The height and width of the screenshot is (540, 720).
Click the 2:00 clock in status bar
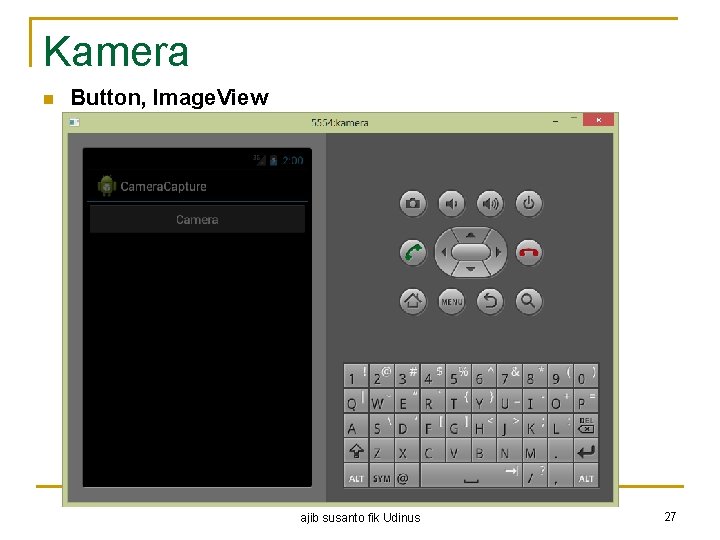(x=292, y=161)
